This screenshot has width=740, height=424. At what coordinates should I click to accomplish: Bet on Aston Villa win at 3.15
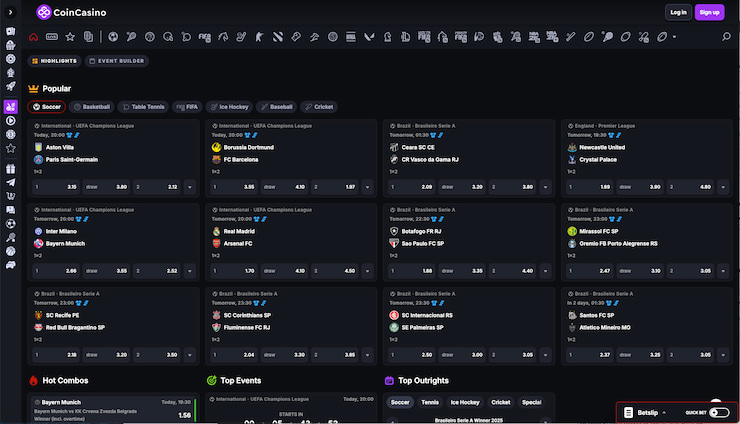pos(56,187)
